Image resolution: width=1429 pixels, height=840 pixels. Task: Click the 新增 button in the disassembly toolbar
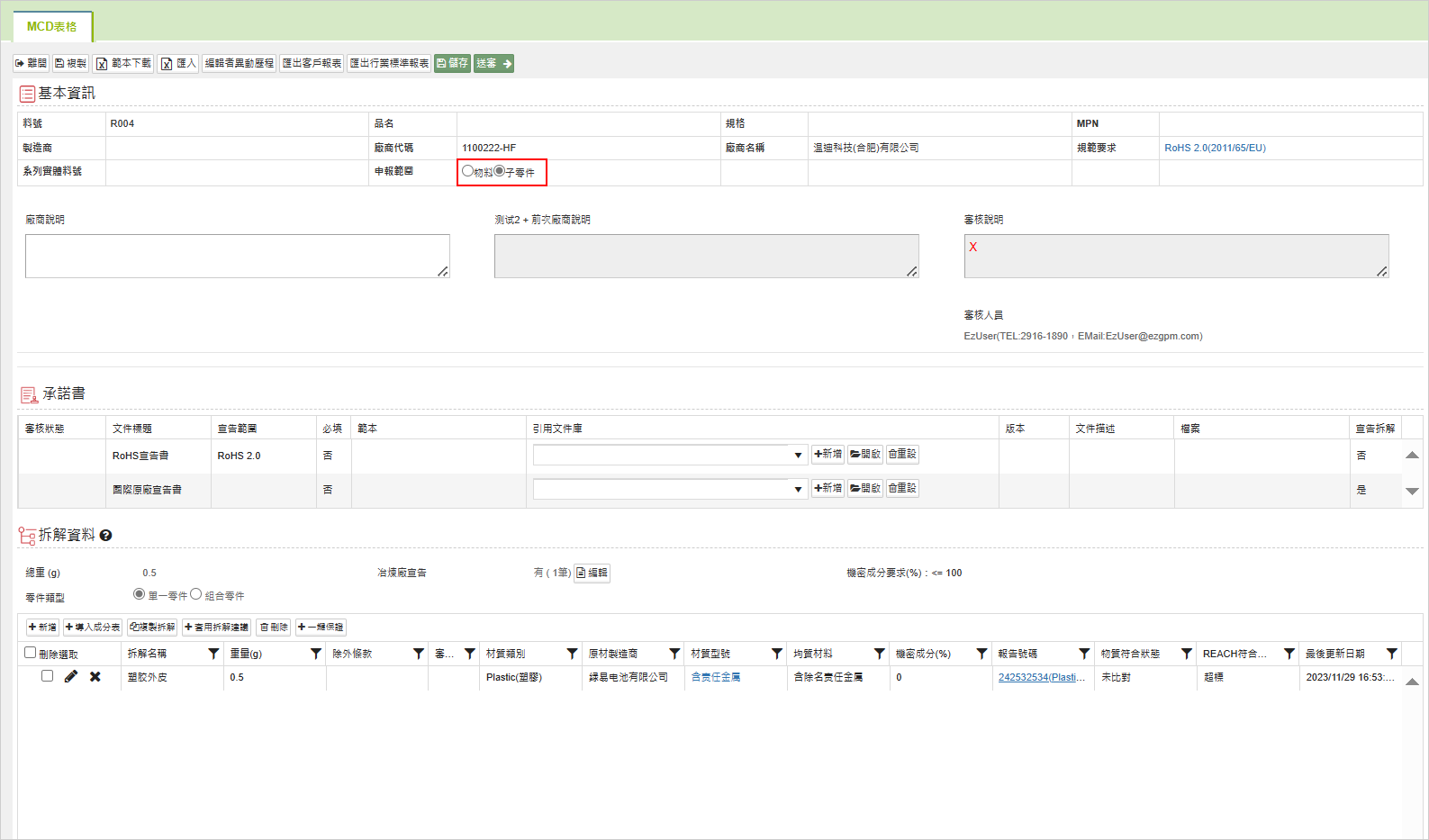42,627
